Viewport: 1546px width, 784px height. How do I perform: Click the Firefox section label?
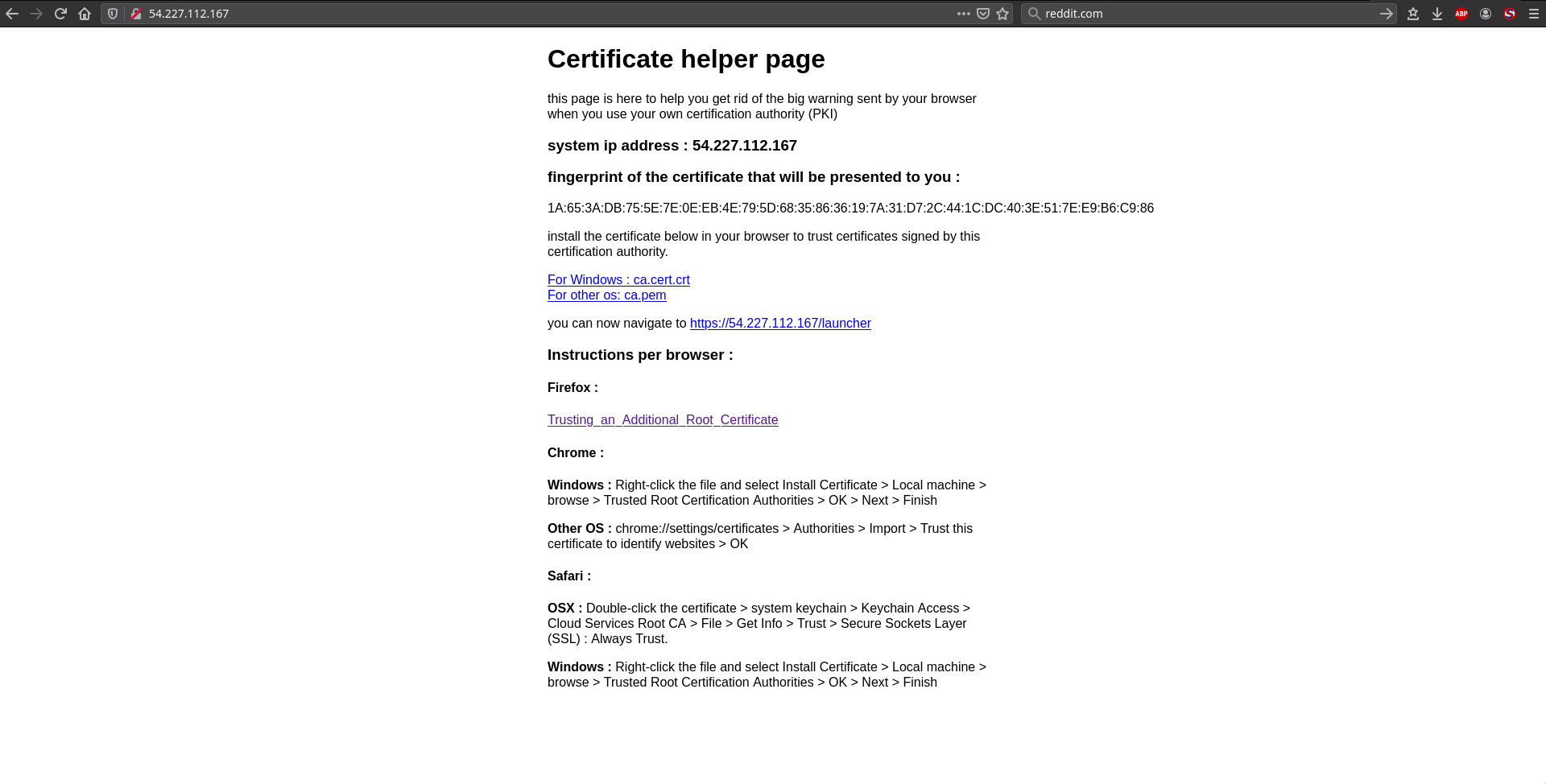click(x=573, y=387)
